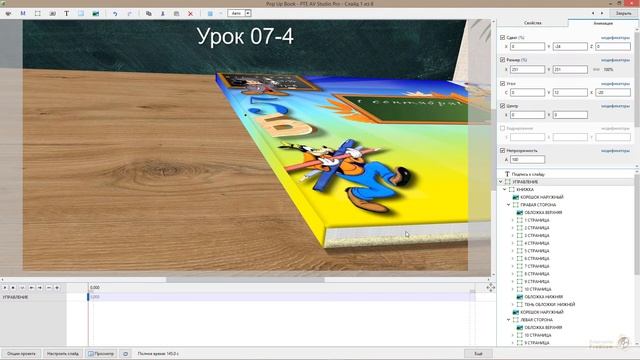Copy the selected object
Screen dimensions: 640x360
click(149, 13)
